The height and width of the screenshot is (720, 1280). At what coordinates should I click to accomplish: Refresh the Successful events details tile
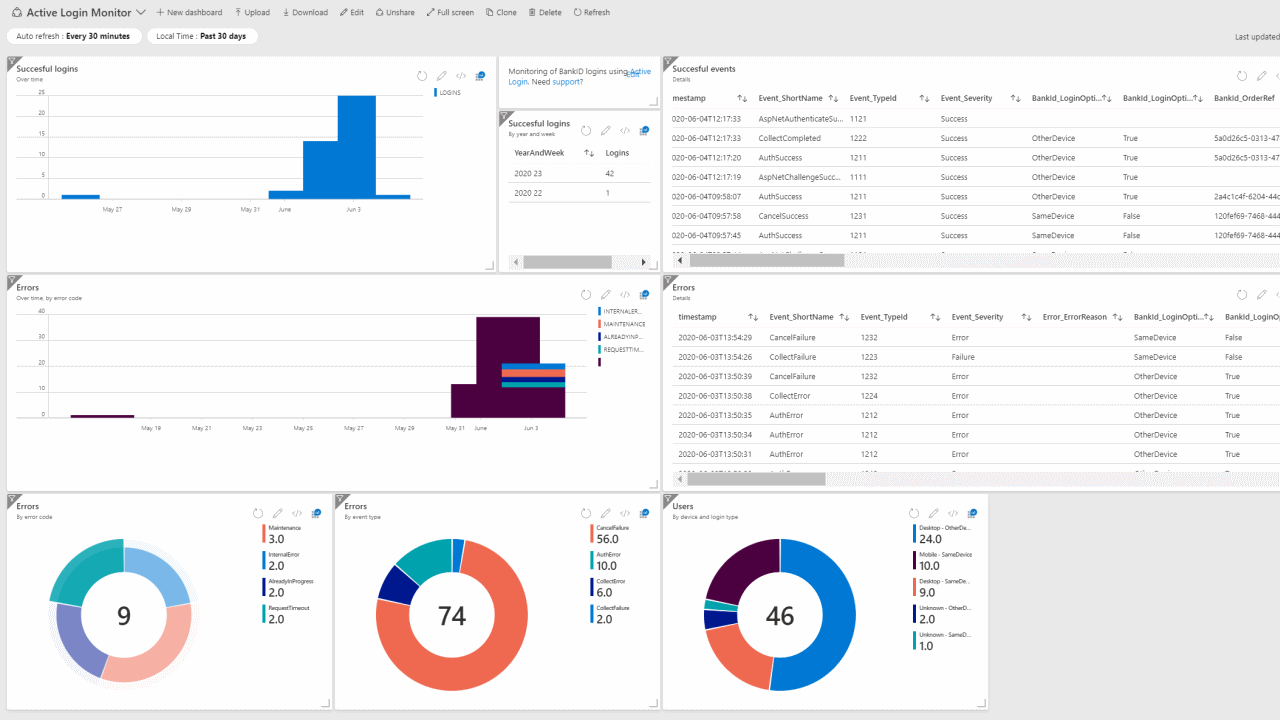click(x=1242, y=76)
